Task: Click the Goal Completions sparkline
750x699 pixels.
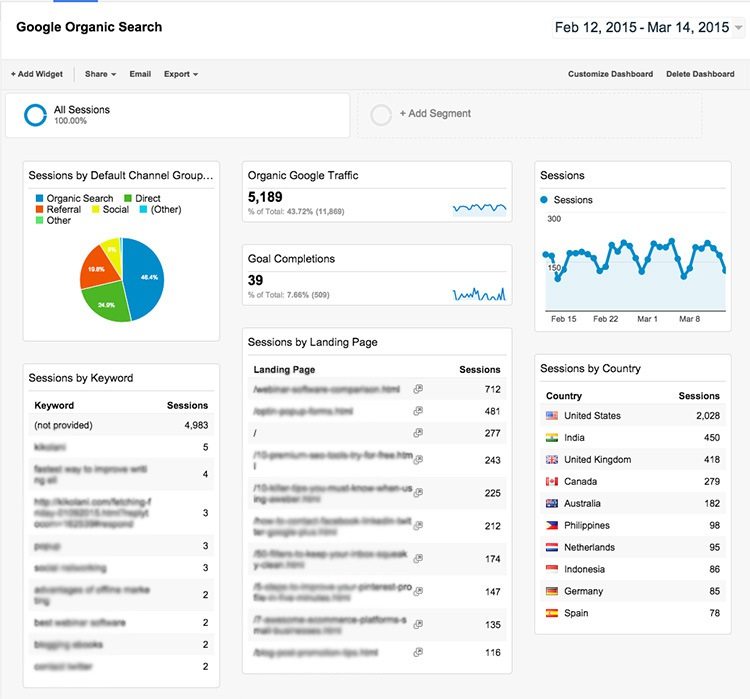Action: pos(479,294)
